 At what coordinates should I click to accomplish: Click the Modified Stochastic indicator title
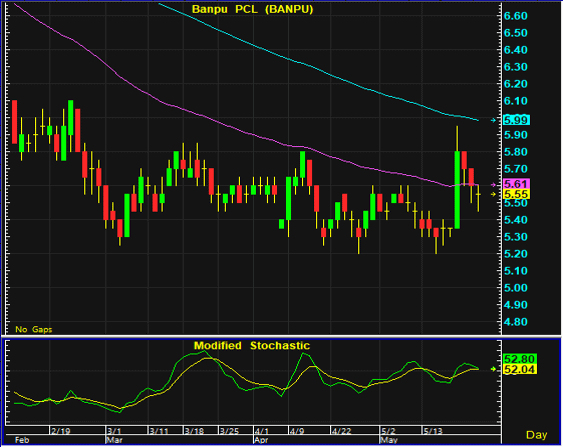click(x=252, y=345)
